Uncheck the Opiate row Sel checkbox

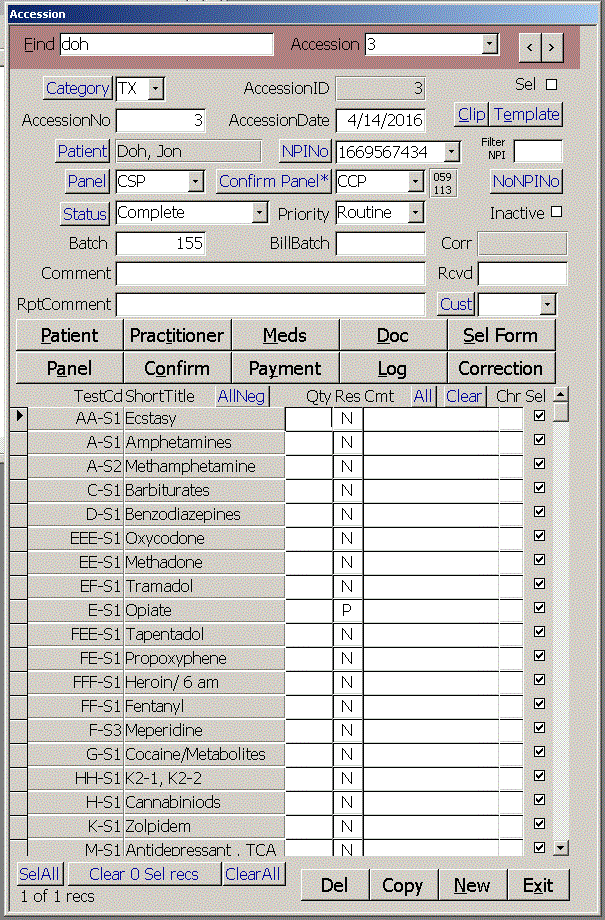click(x=540, y=610)
